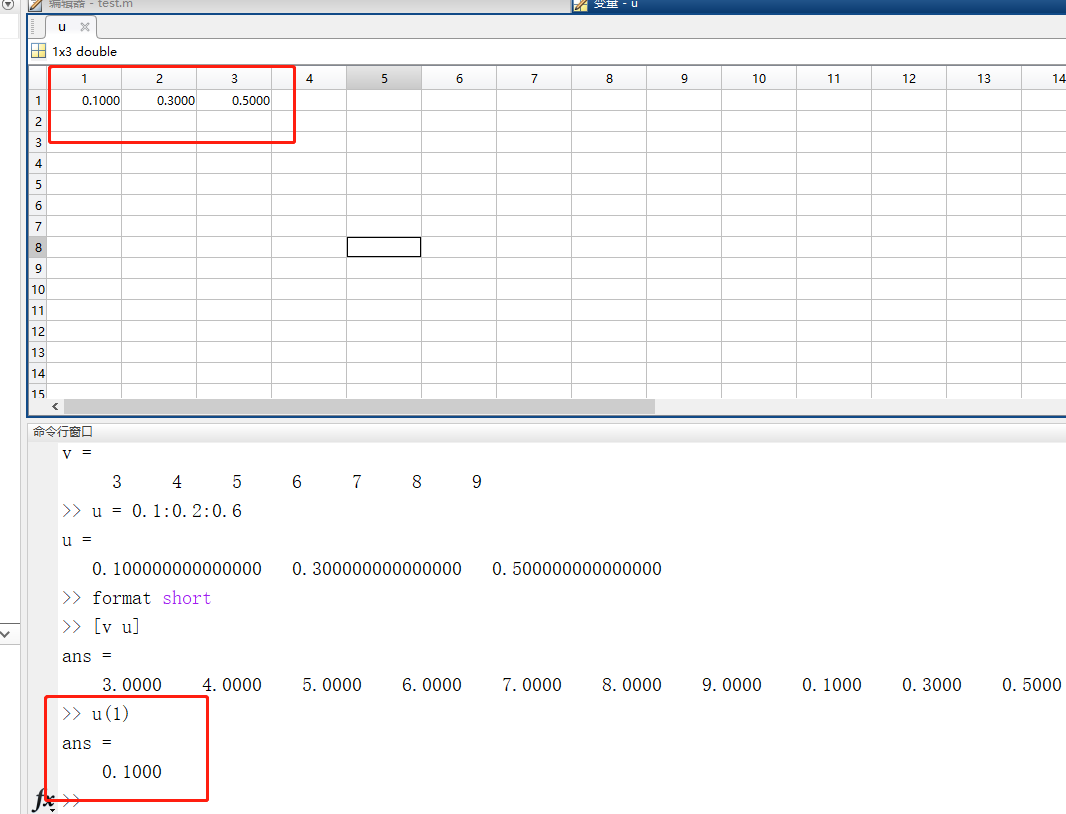Click the fx function browser icon
The height and width of the screenshot is (814, 1066).
44,800
